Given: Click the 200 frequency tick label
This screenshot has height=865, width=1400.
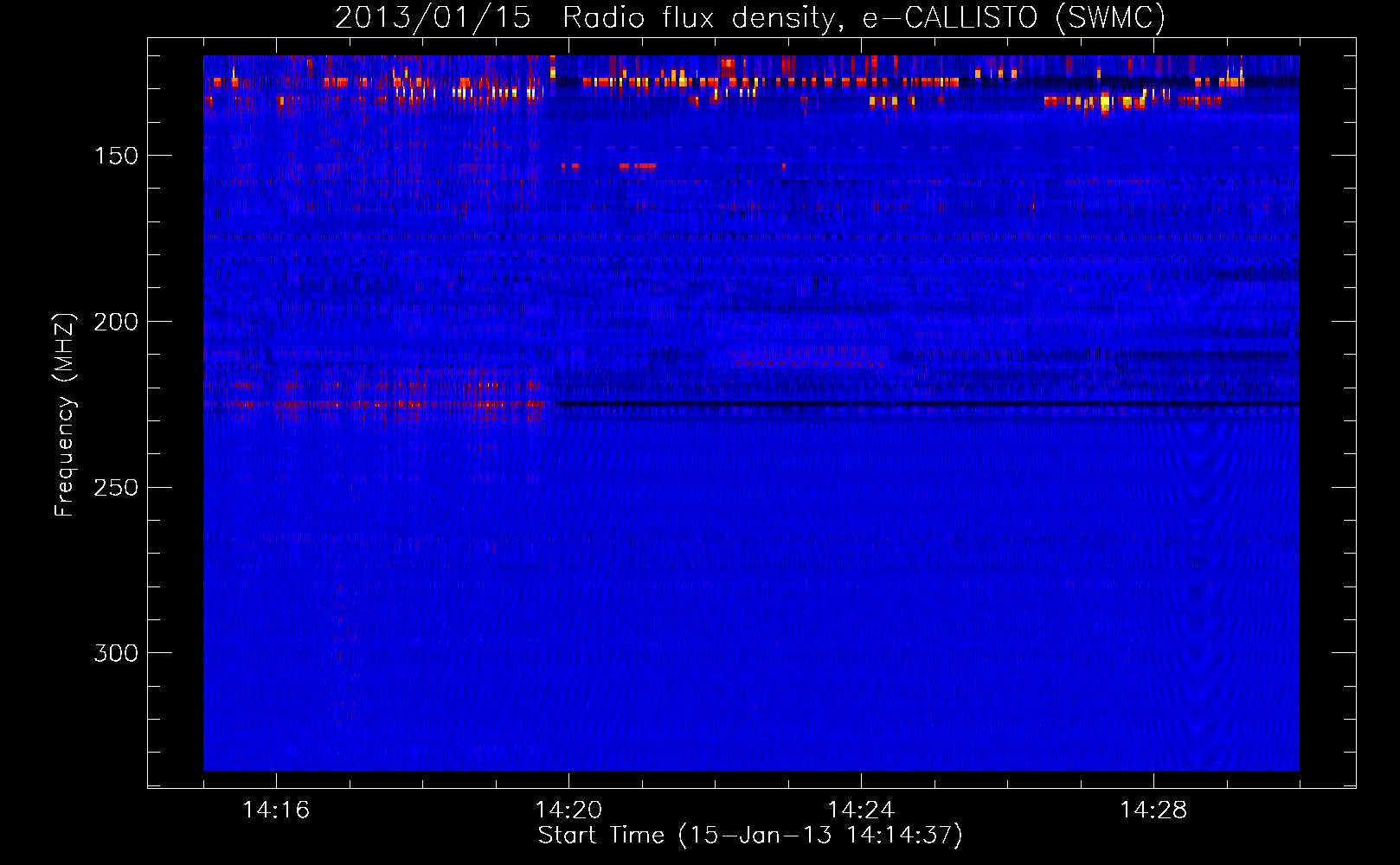Looking at the screenshot, I should pyautogui.click(x=116, y=322).
